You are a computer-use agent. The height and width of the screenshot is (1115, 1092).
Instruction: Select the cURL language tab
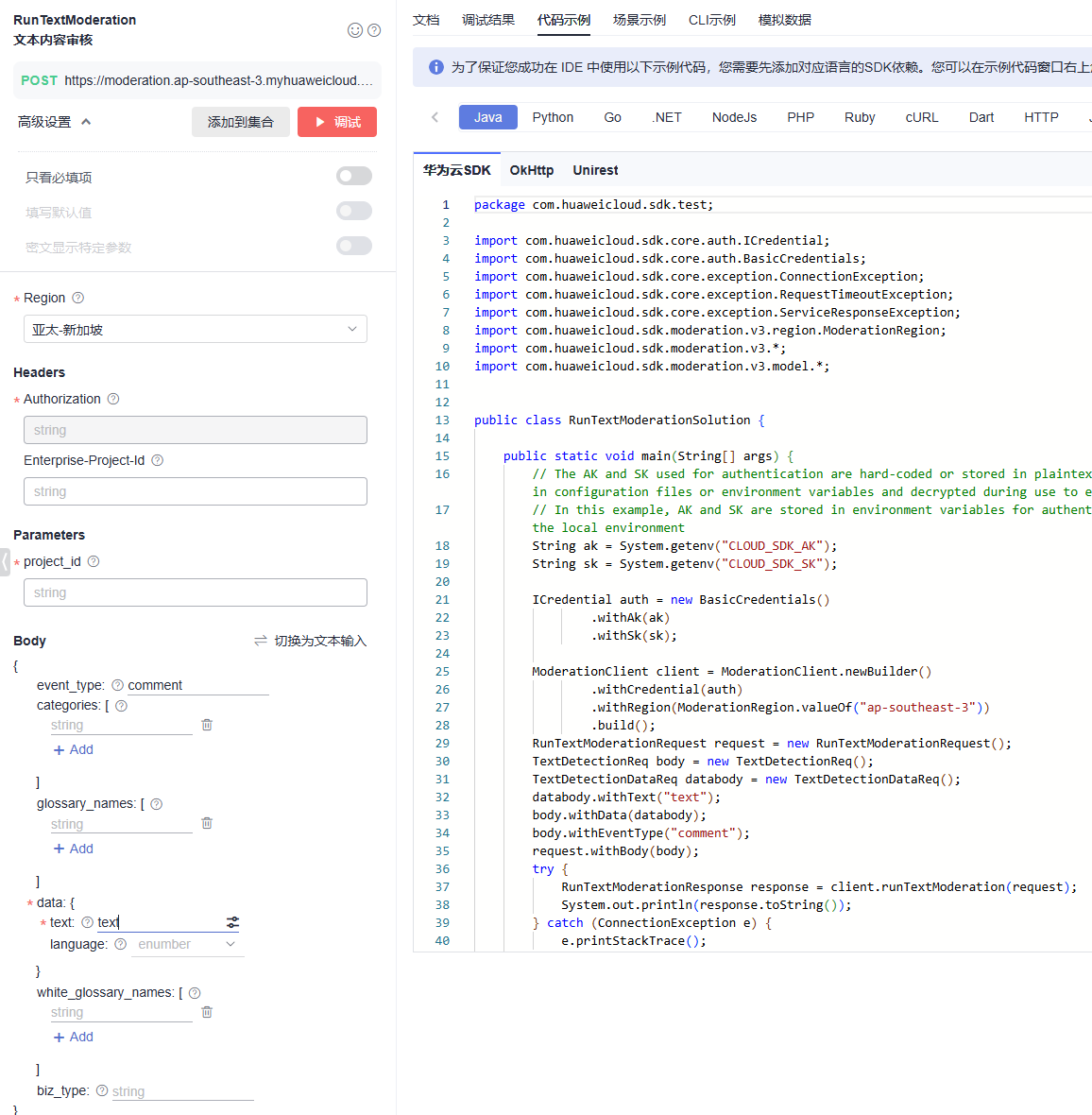(x=921, y=117)
